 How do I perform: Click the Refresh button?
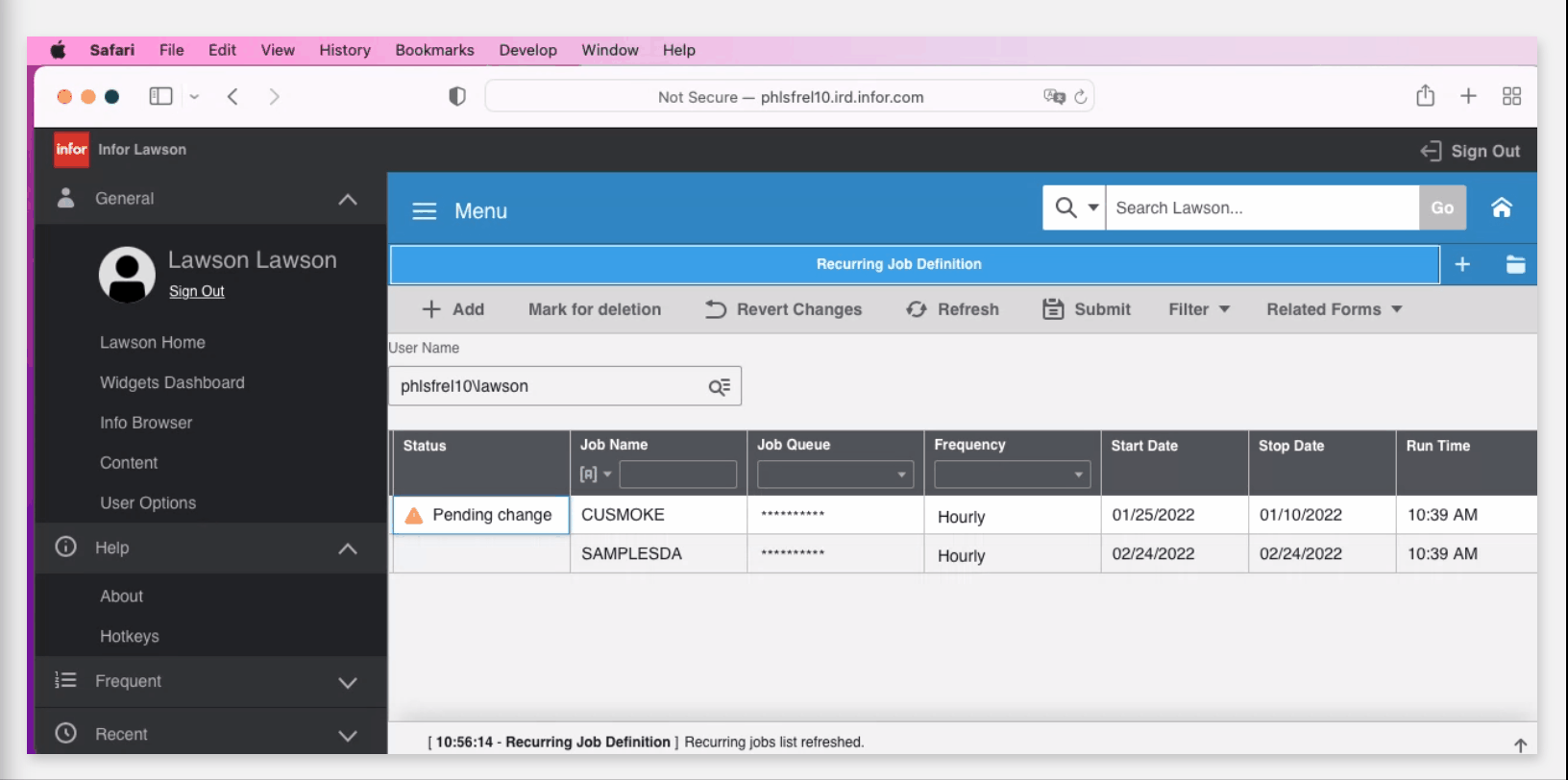(952, 309)
